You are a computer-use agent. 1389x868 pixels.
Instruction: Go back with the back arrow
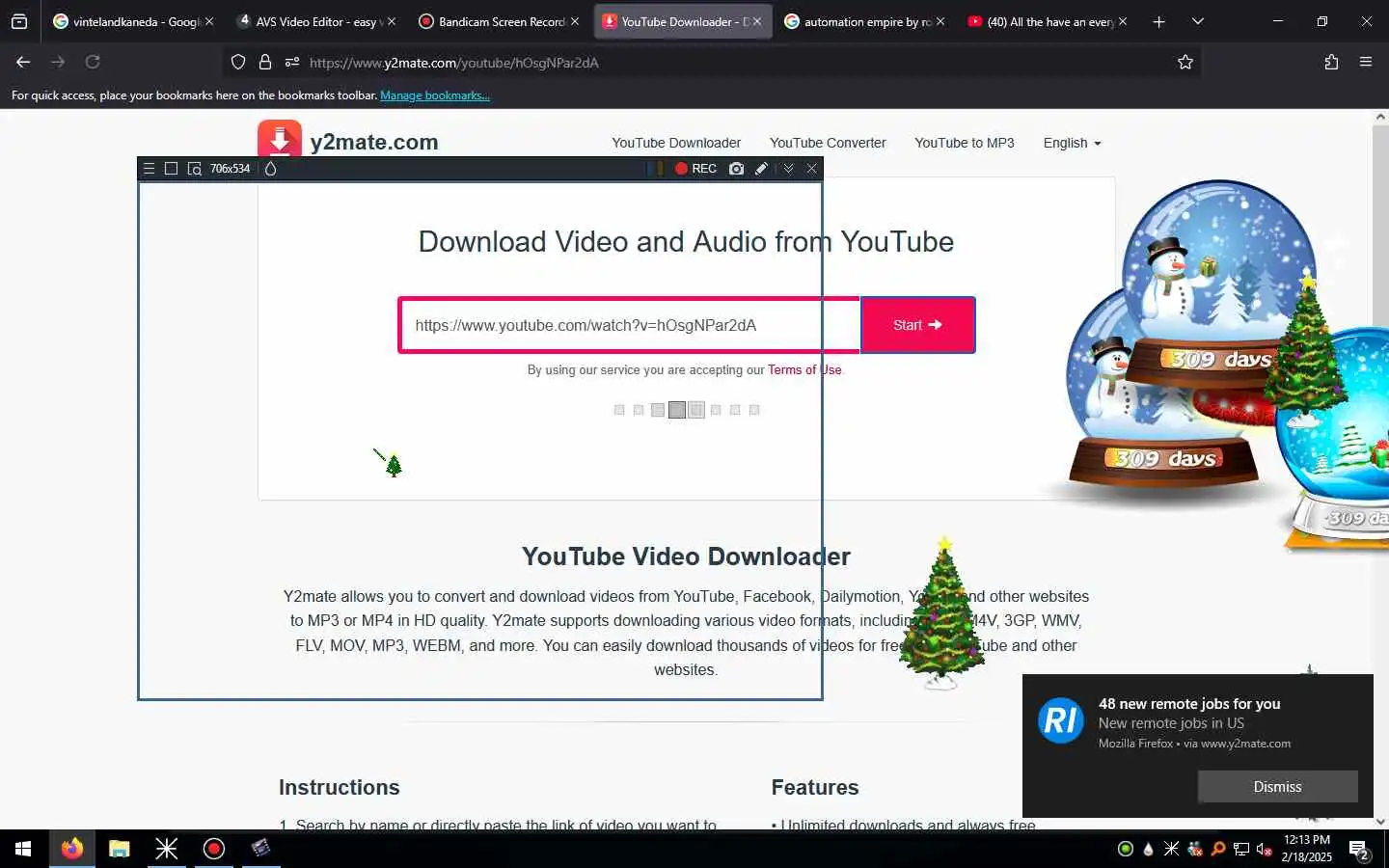pyautogui.click(x=23, y=62)
